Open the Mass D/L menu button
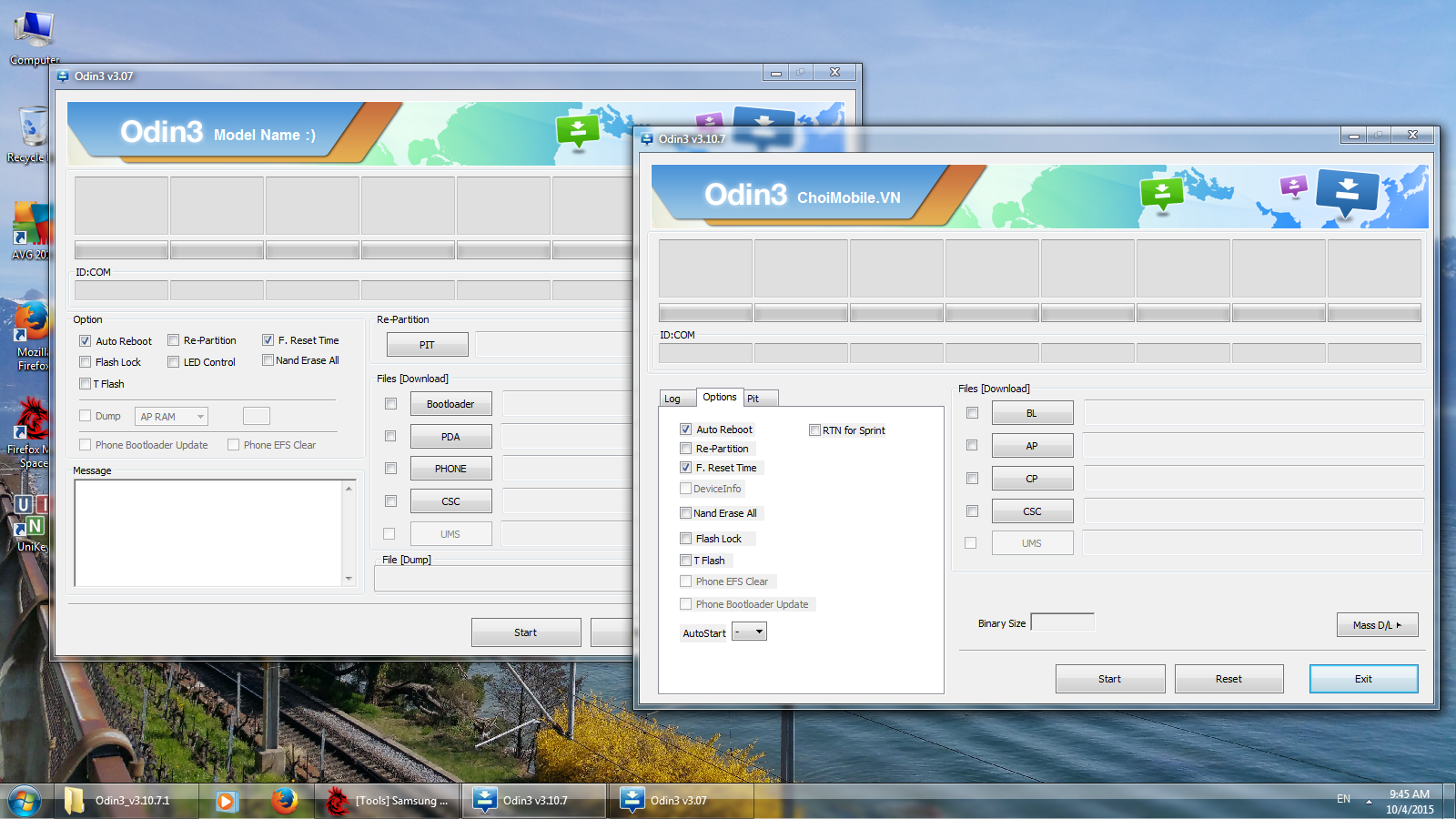The width and height of the screenshot is (1456, 819). point(1378,625)
